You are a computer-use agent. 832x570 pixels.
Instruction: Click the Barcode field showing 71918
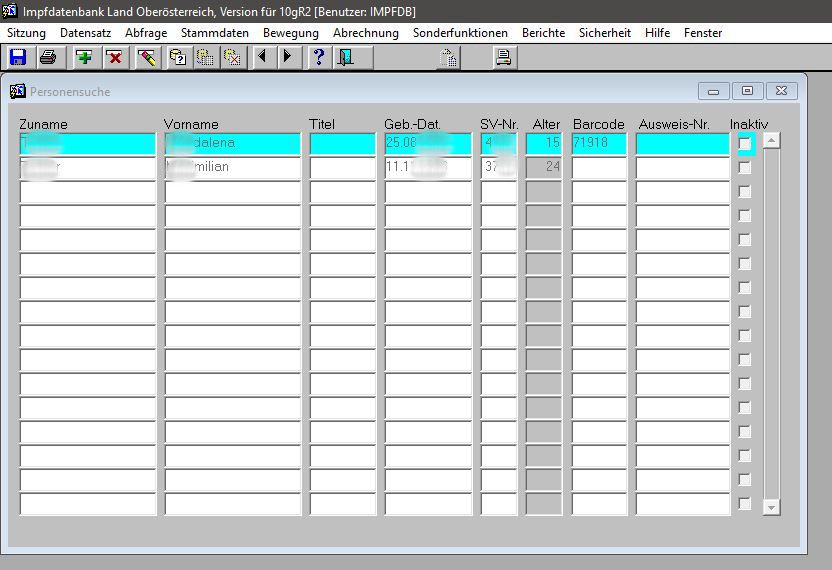pyautogui.click(x=598, y=144)
